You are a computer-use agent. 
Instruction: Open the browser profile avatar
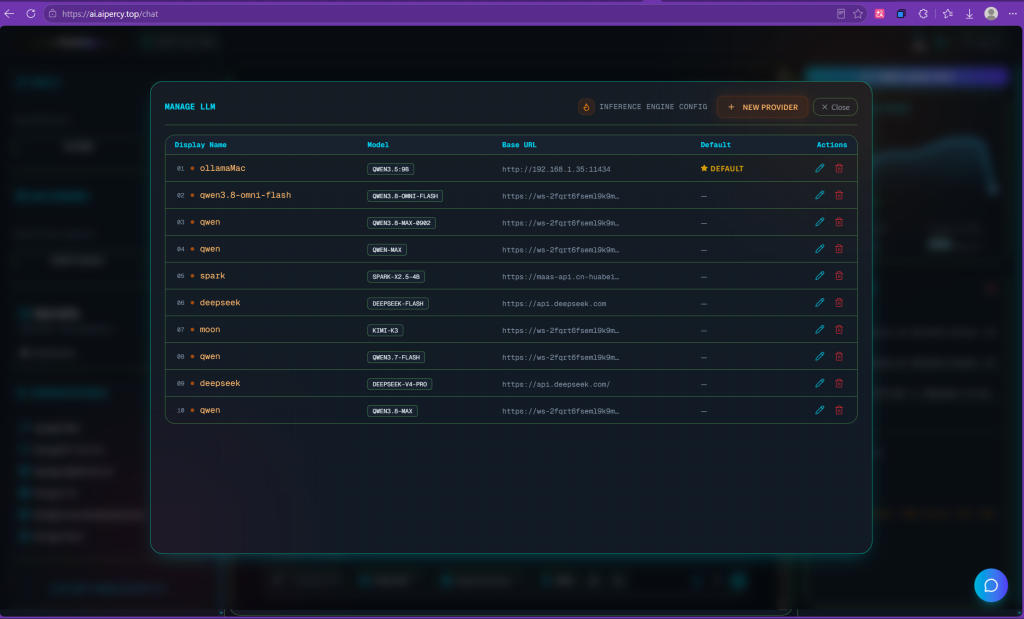point(991,14)
